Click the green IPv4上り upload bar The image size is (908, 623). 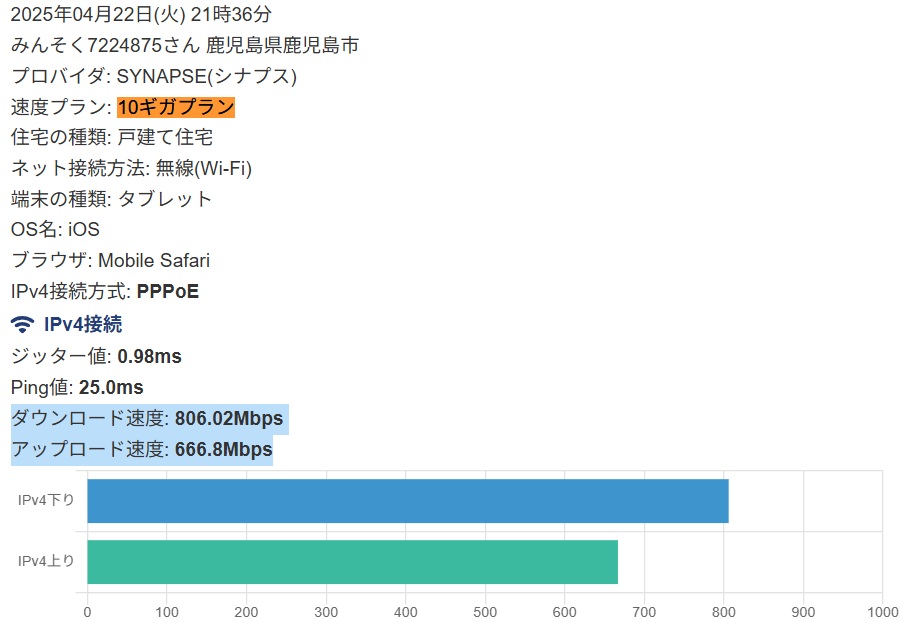click(352, 561)
